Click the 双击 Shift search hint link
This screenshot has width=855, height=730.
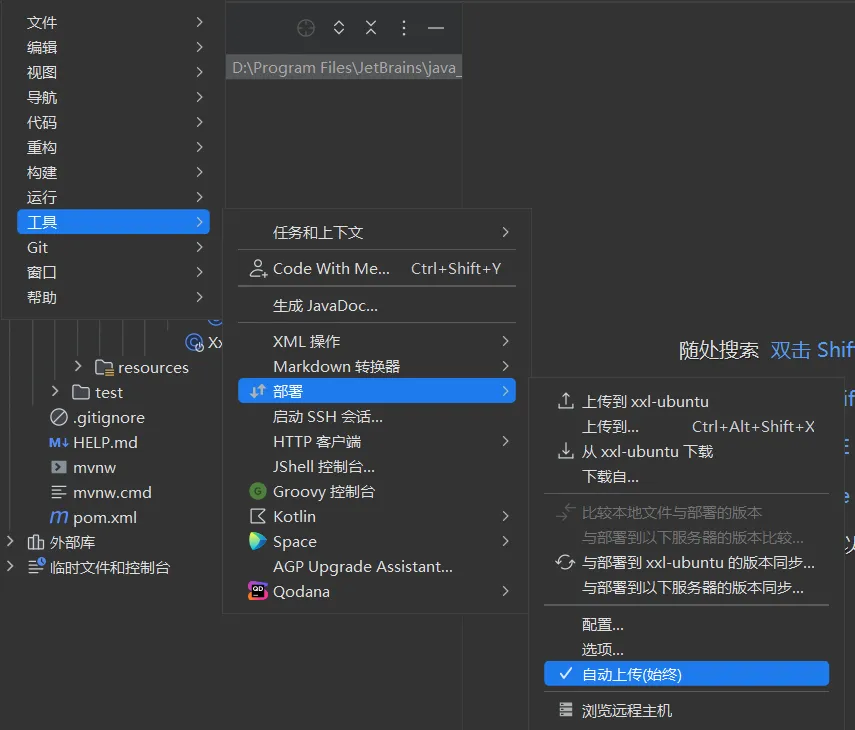812,349
